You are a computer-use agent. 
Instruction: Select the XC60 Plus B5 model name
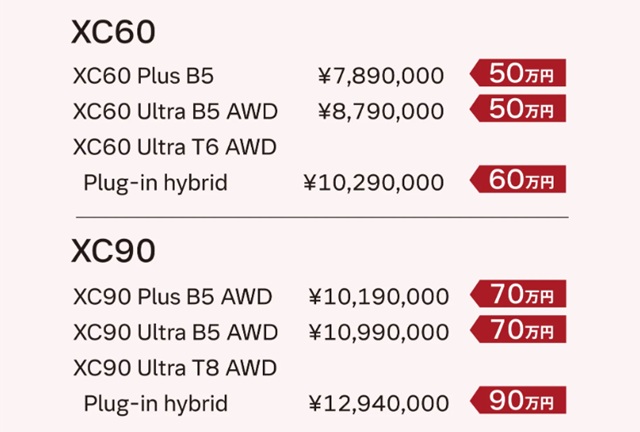[143, 76]
